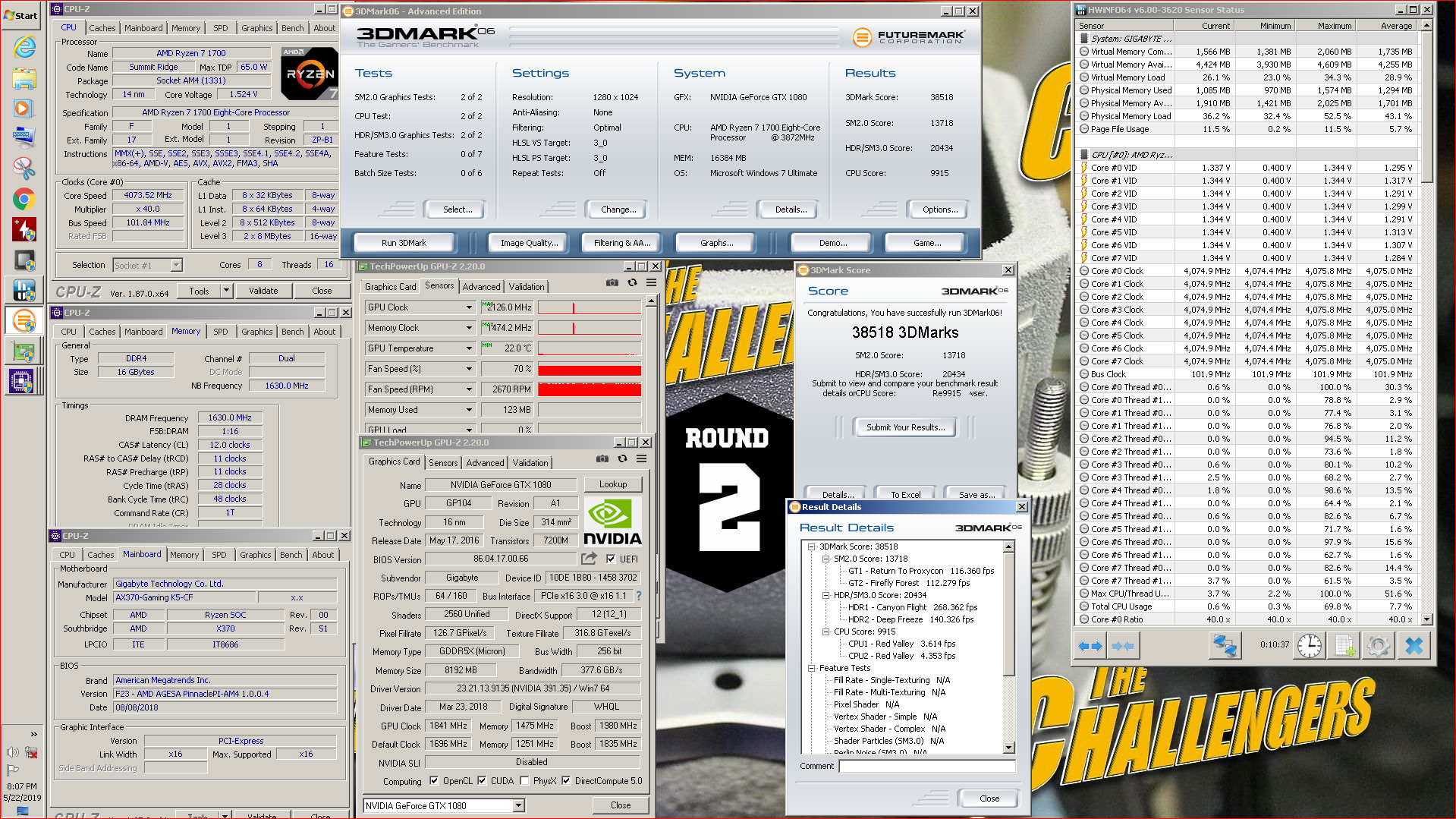1456x819 pixels.
Task: Click Image Quality button in 3DMark06
Action: point(529,243)
